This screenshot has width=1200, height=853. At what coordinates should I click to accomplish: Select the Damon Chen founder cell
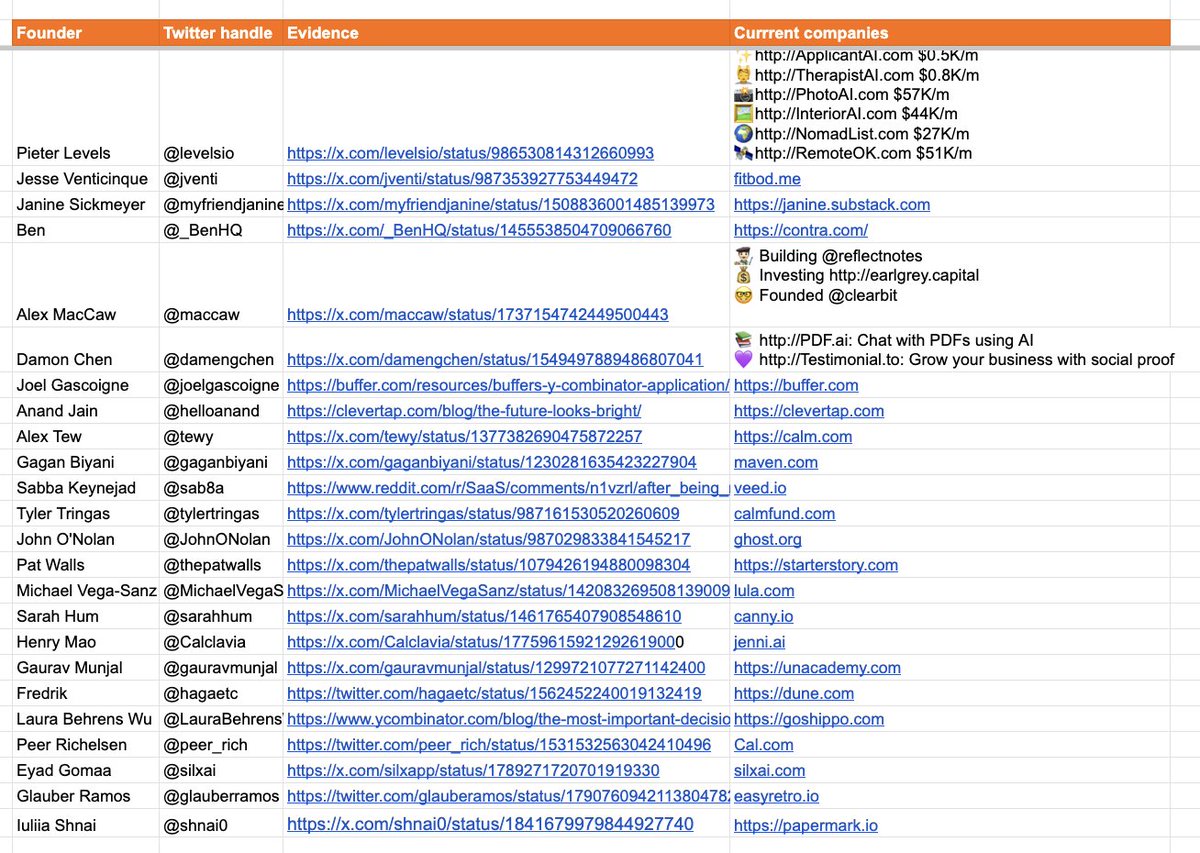click(x=85, y=350)
